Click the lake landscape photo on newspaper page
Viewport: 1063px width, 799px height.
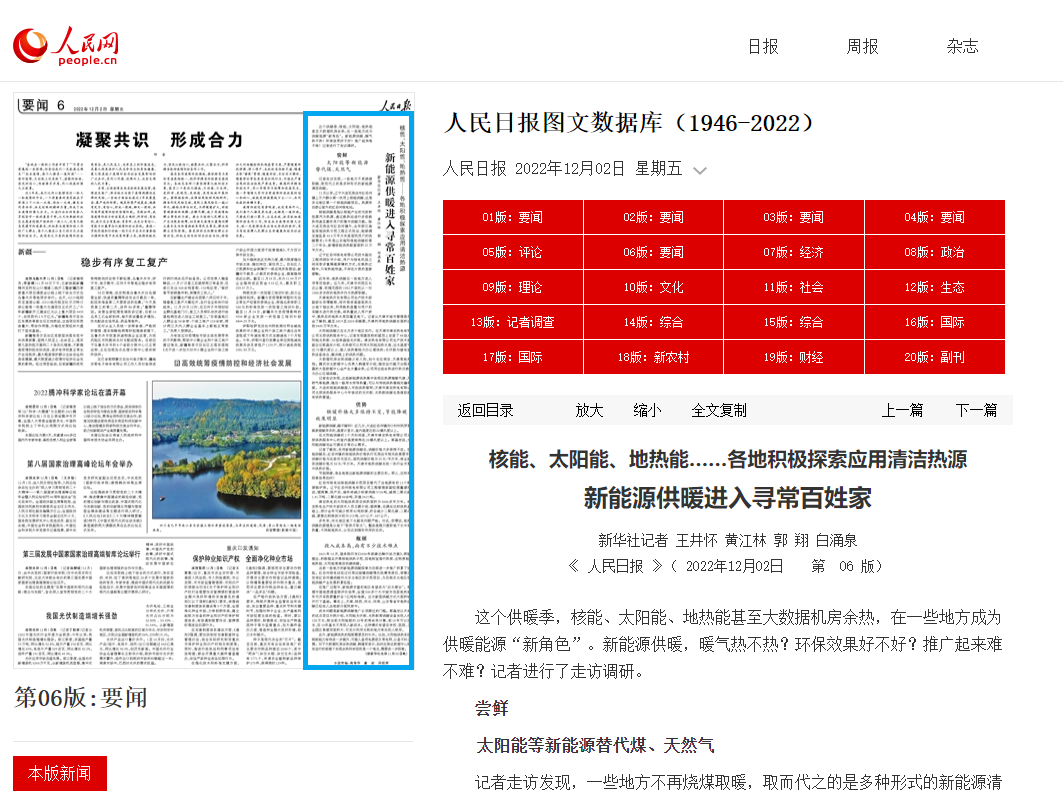pos(226,450)
